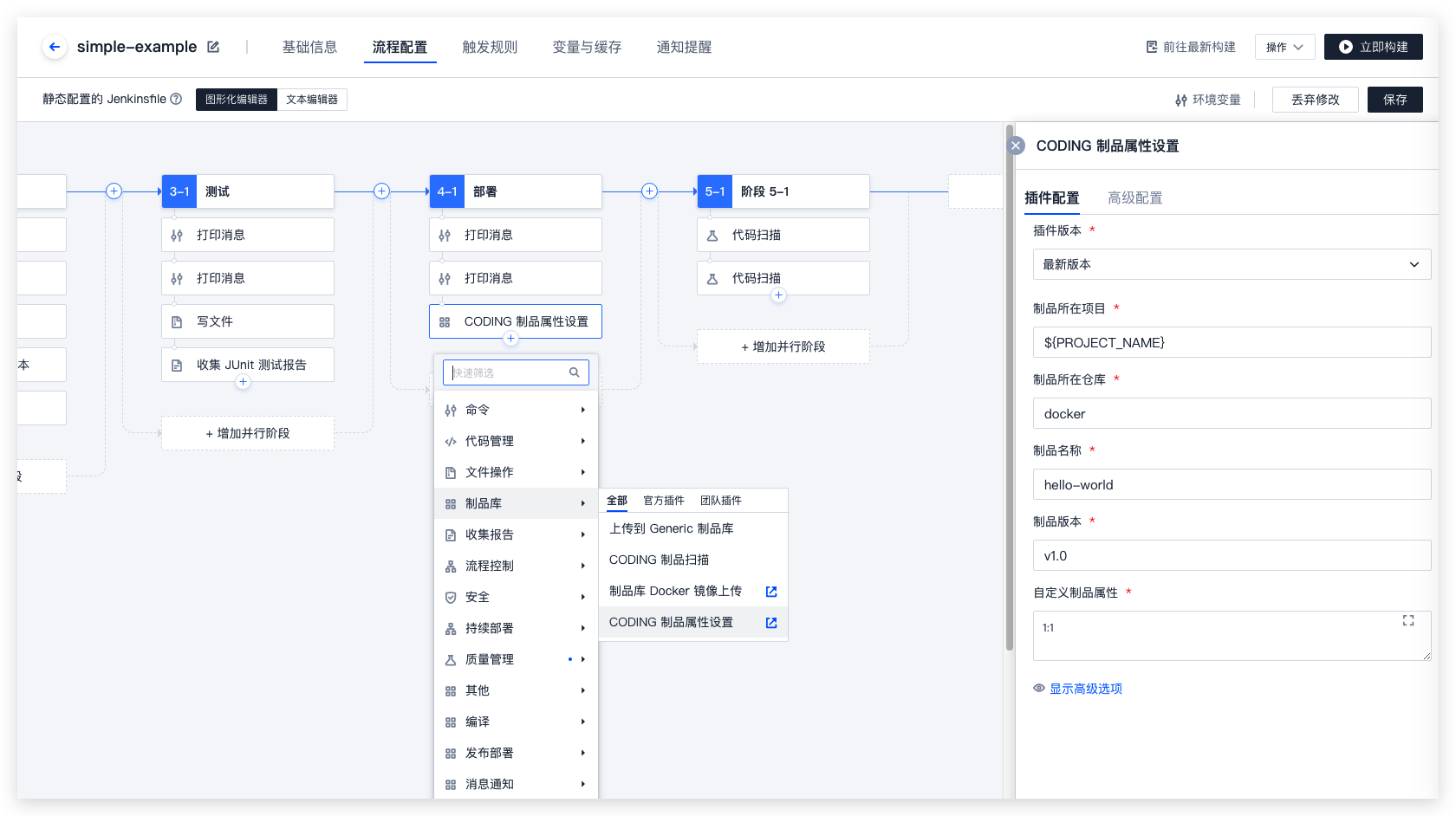
Task: Filter plugins by 官方插件 tab
Action: pyautogui.click(x=664, y=501)
